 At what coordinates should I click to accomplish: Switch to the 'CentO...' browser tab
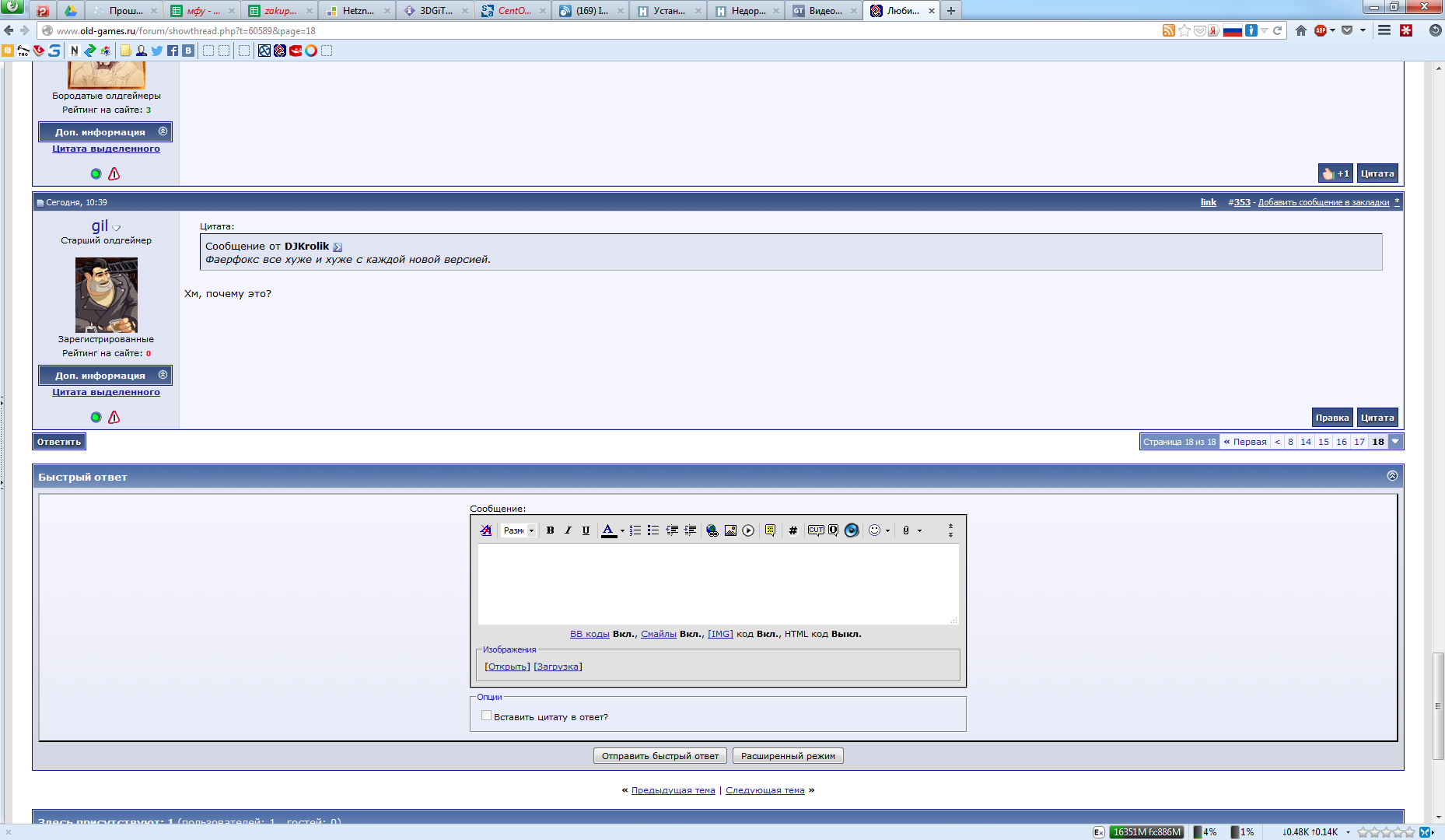[x=513, y=11]
